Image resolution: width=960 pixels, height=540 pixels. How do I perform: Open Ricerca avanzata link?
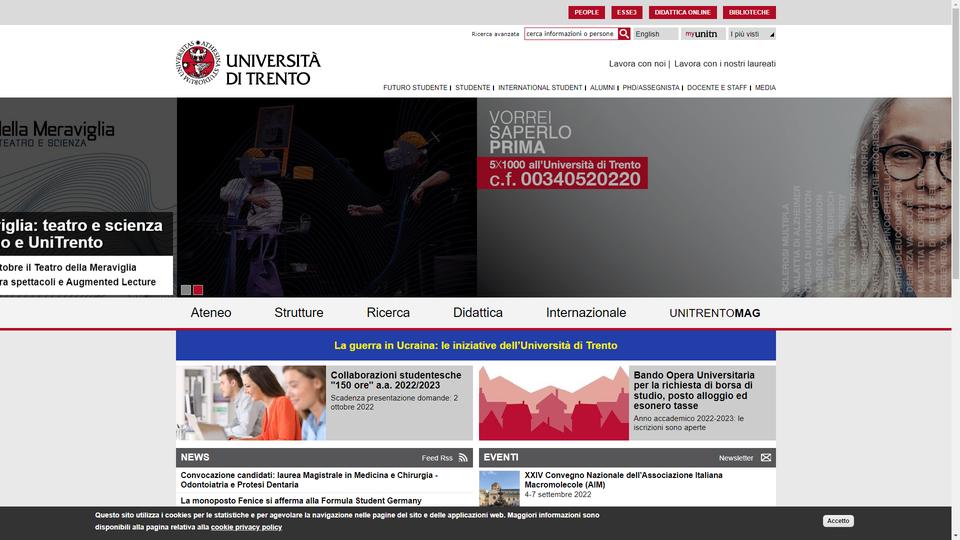(495, 34)
